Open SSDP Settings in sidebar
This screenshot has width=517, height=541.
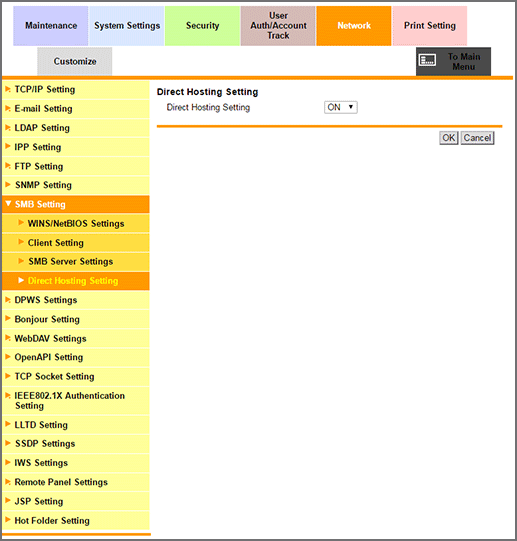pyautogui.click(x=76, y=444)
